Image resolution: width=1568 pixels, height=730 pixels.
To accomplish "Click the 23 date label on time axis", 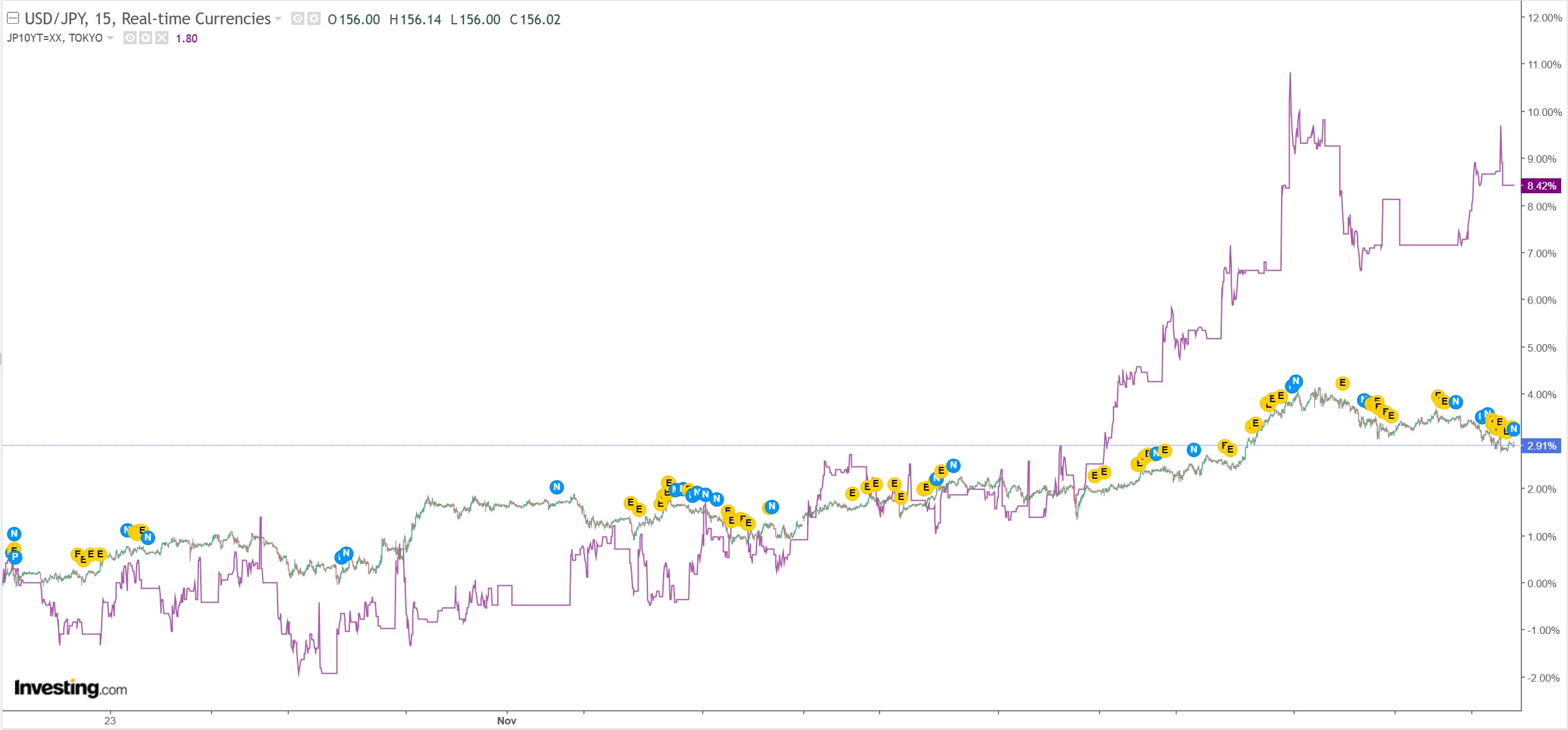I will coord(110,721).
